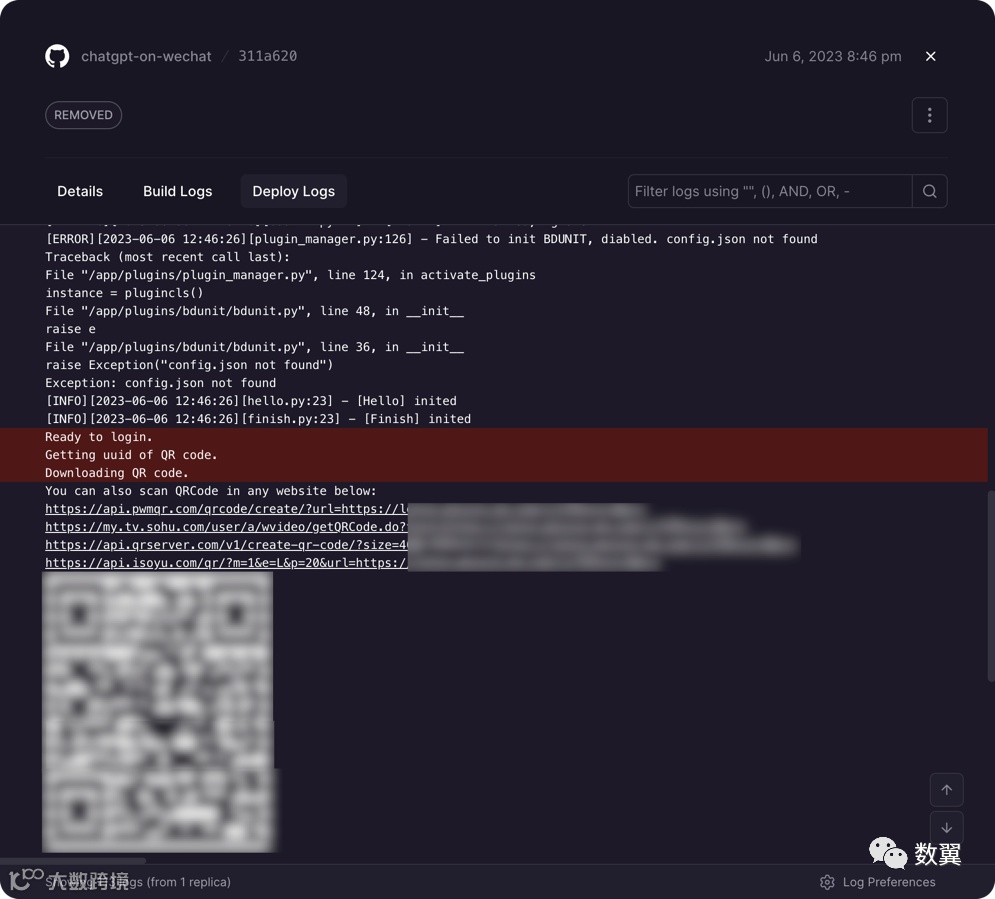This screenshot has width=995, height=899.
Task: Click the Log Preferences gear icon
Action: [827, 882]
